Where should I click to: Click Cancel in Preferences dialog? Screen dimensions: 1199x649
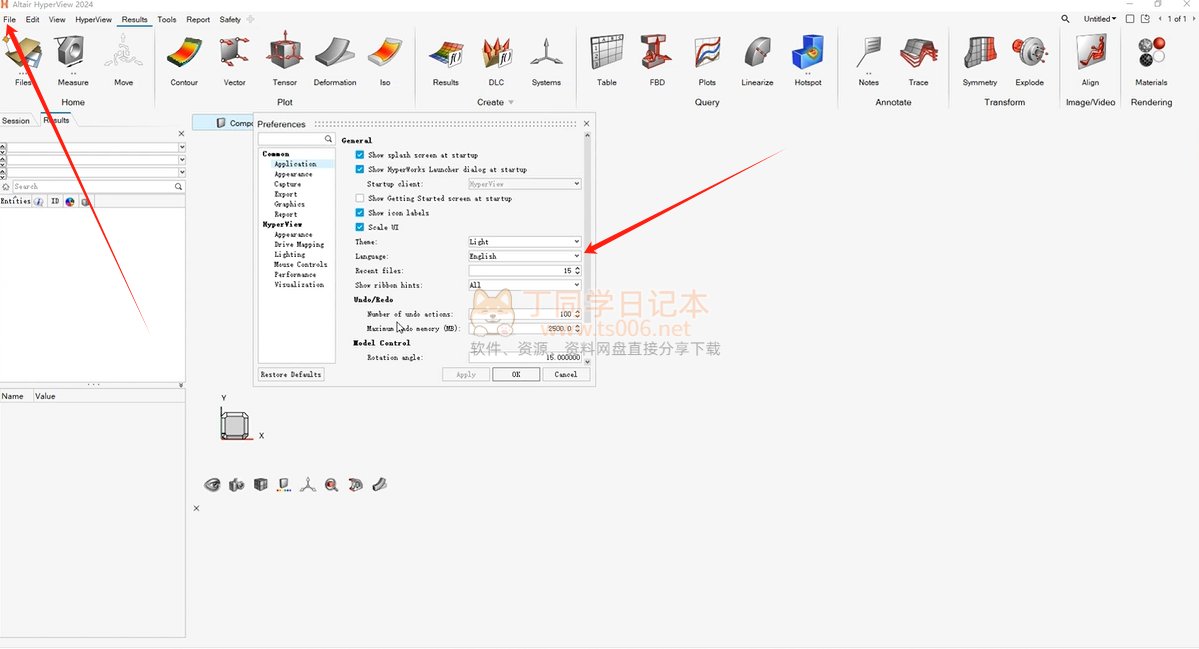pyautogui.click(x=566, y=375)
